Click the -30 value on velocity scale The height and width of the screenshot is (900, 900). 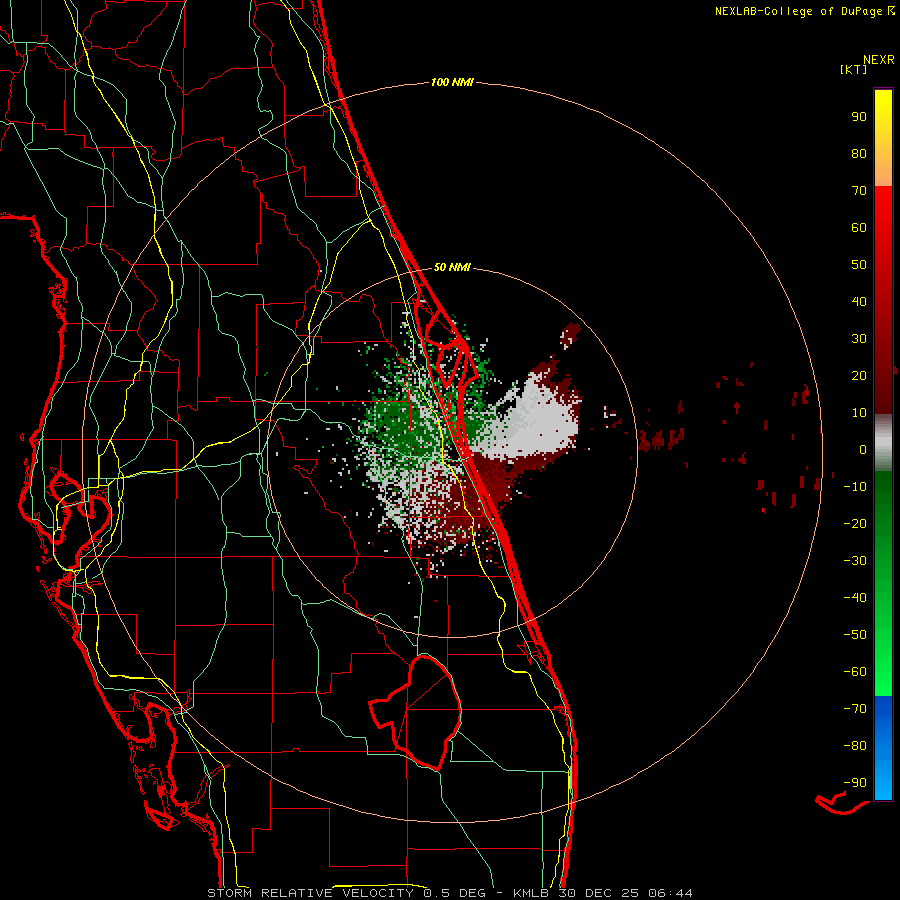tap(855, 561)
